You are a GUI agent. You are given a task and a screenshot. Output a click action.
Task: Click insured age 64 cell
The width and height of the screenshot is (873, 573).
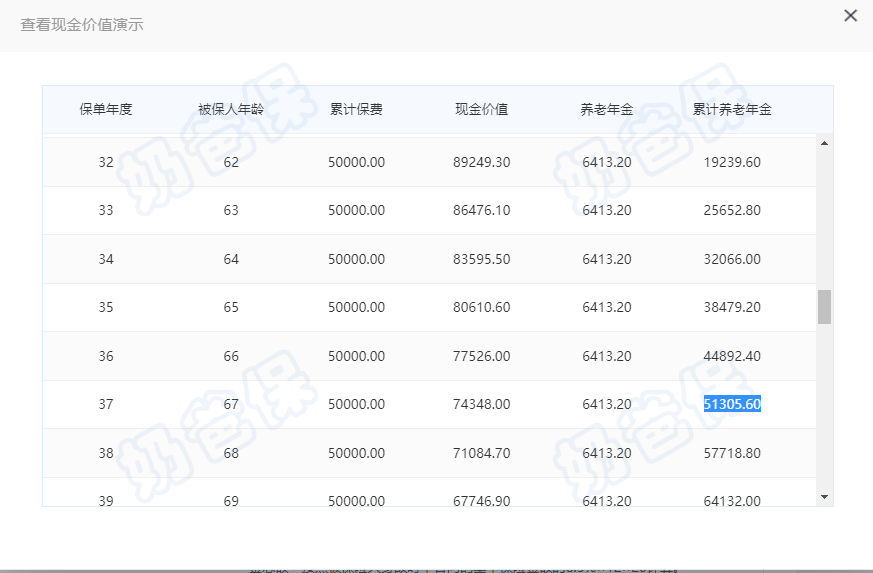[231, 259]
